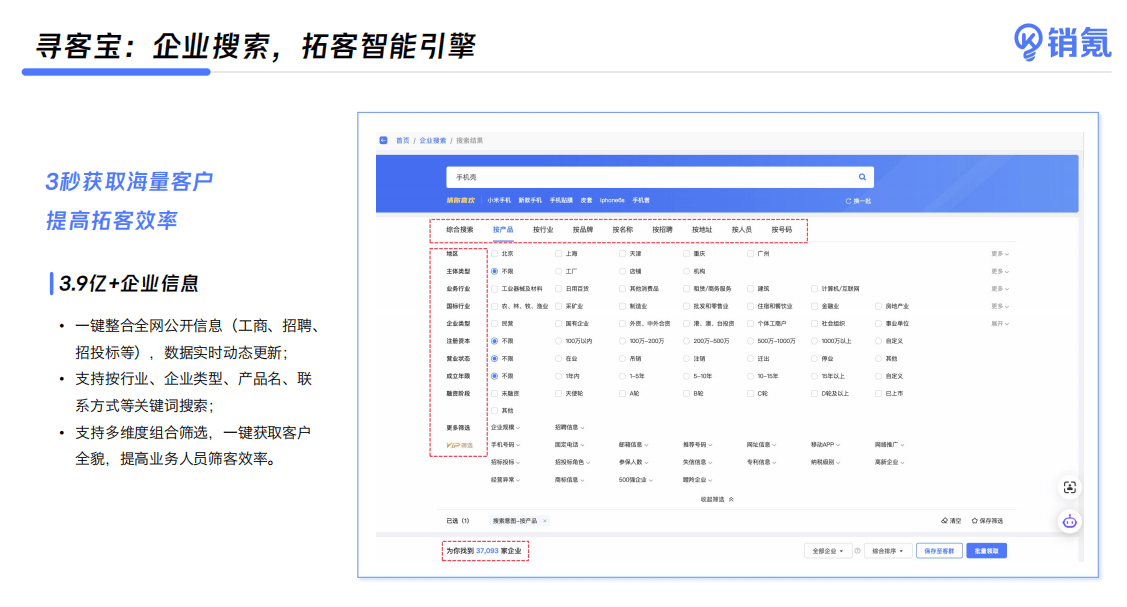The image size is (1127, 607).
Task: Open the robot assistant icon
Action: coord(1070,521)
